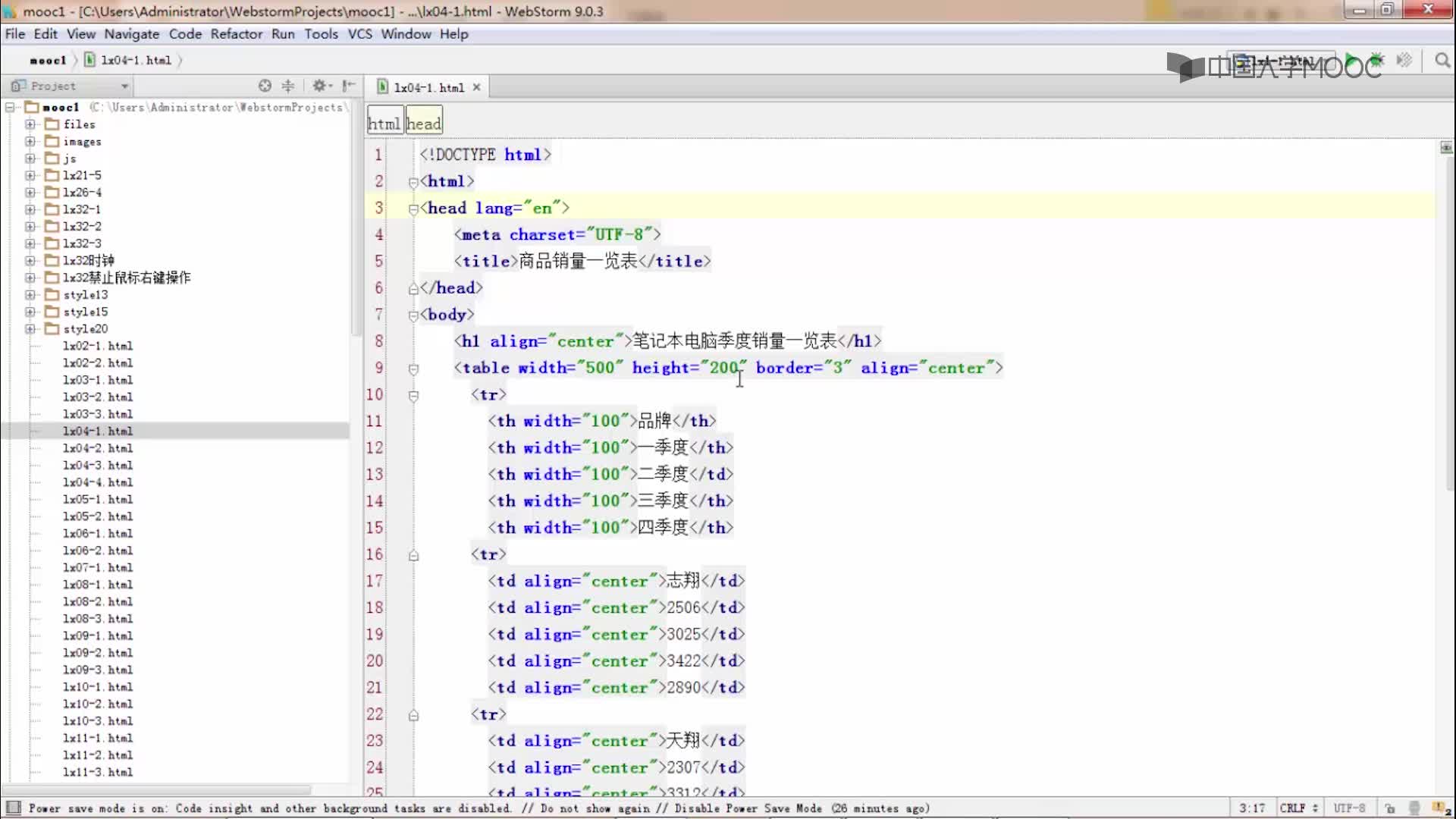Expand the files folder
Image resolution: width=1456 pixels, height=819 pixels.
click(30, 124)
